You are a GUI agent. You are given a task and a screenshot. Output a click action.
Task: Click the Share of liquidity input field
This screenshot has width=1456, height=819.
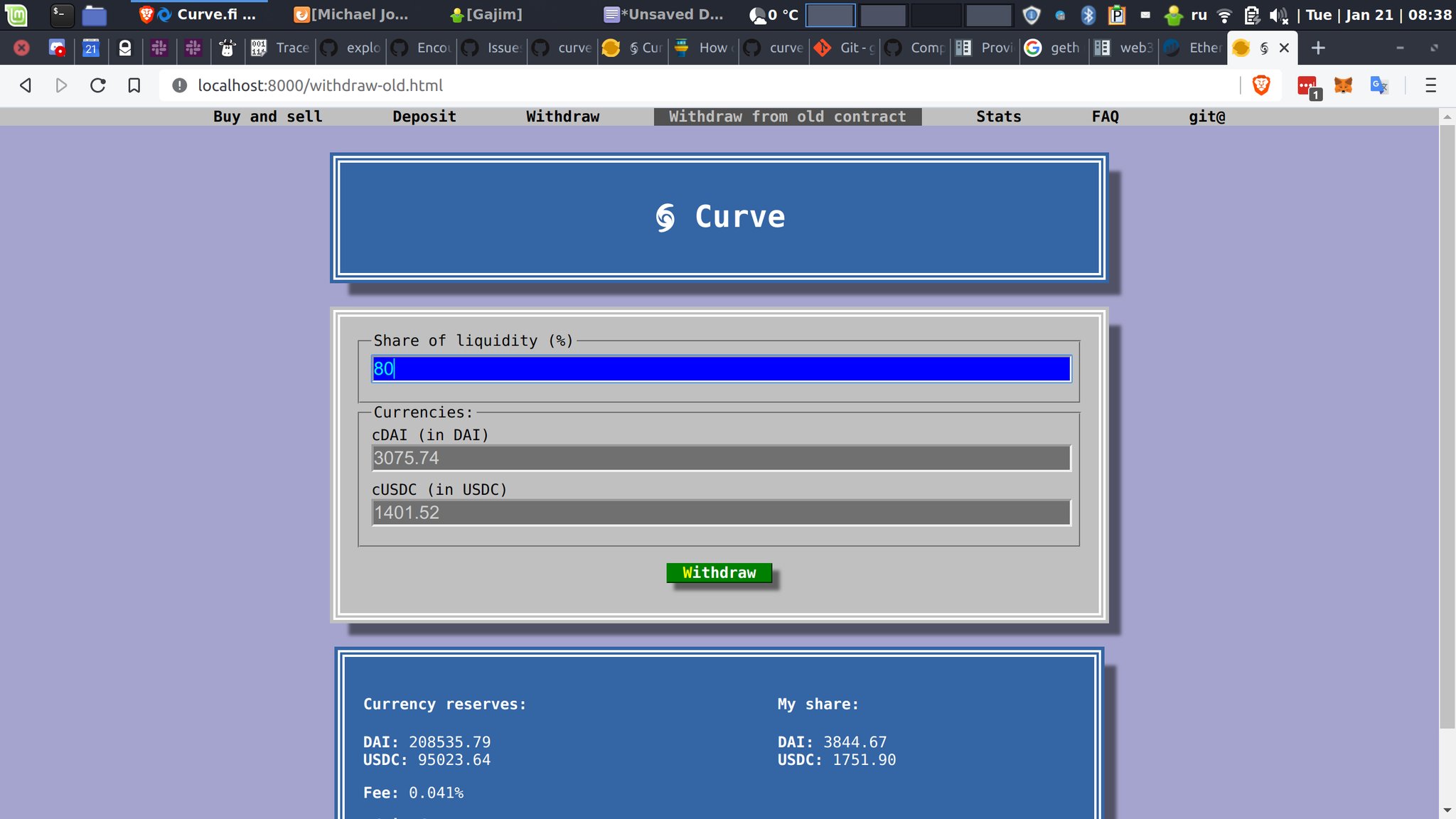[721, 369]
